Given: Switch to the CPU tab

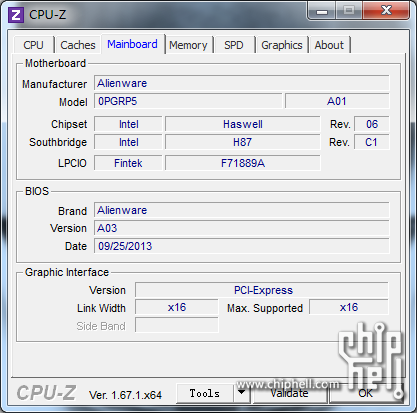Looking at the screenshot, I should point(33,45).
